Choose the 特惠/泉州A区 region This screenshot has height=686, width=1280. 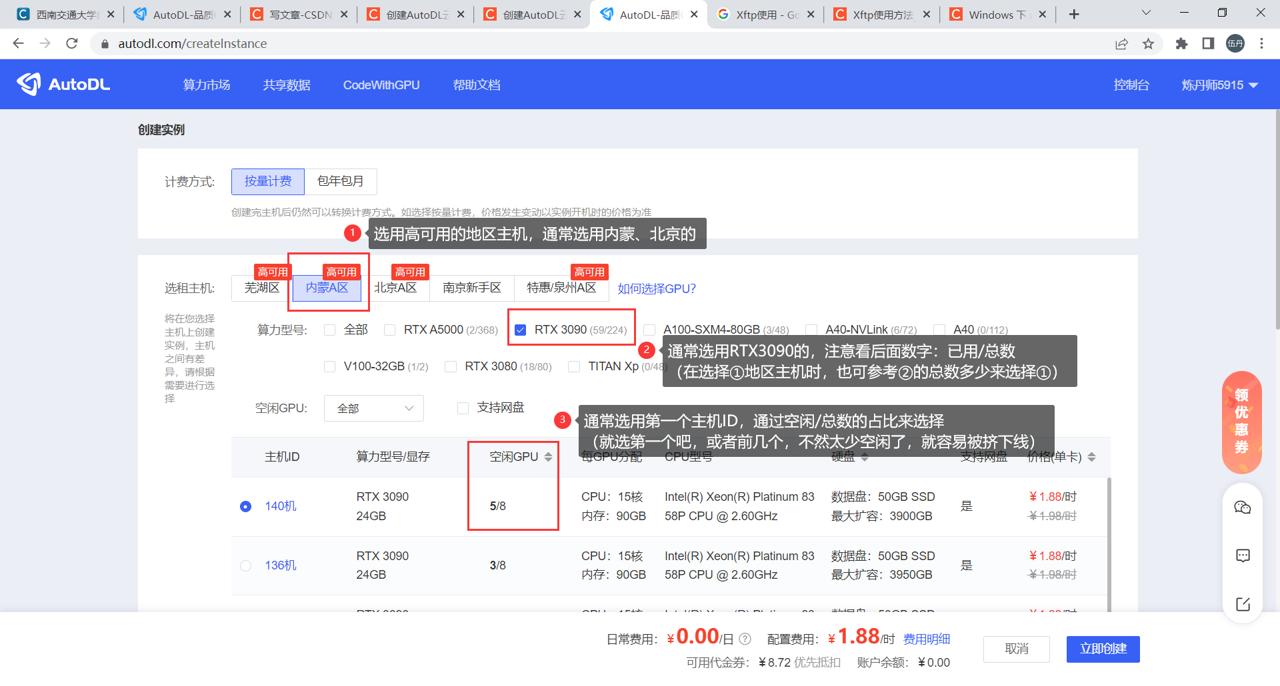[x=561, y=288]
